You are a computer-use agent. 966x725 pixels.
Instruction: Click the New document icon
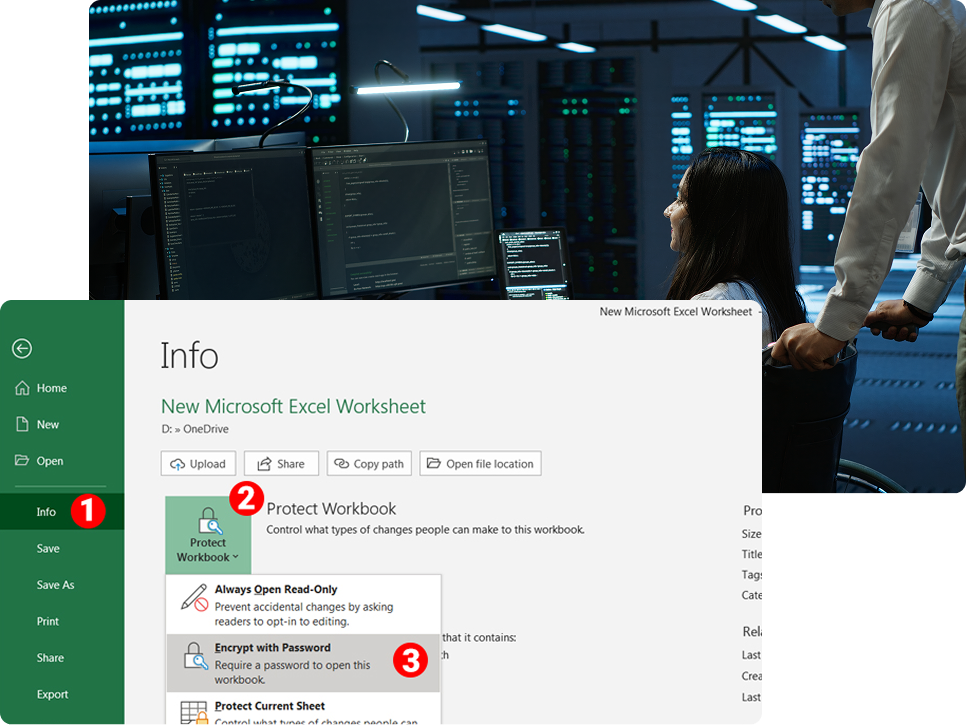tap(22, 424)
